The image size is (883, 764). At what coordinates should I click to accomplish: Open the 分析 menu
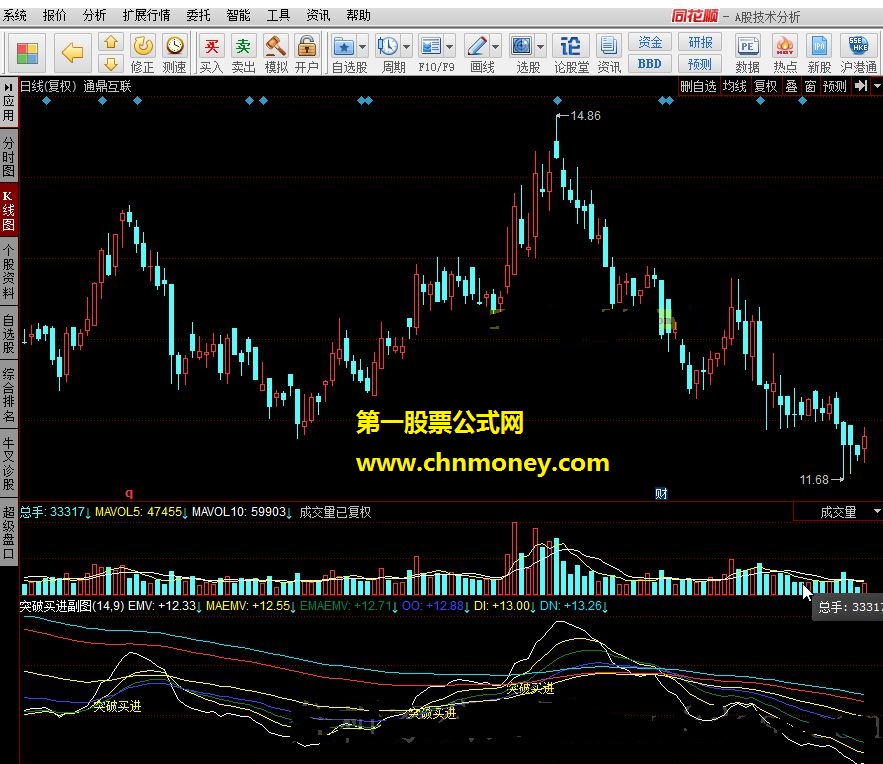pyautogui.click(x=94, y=16)
